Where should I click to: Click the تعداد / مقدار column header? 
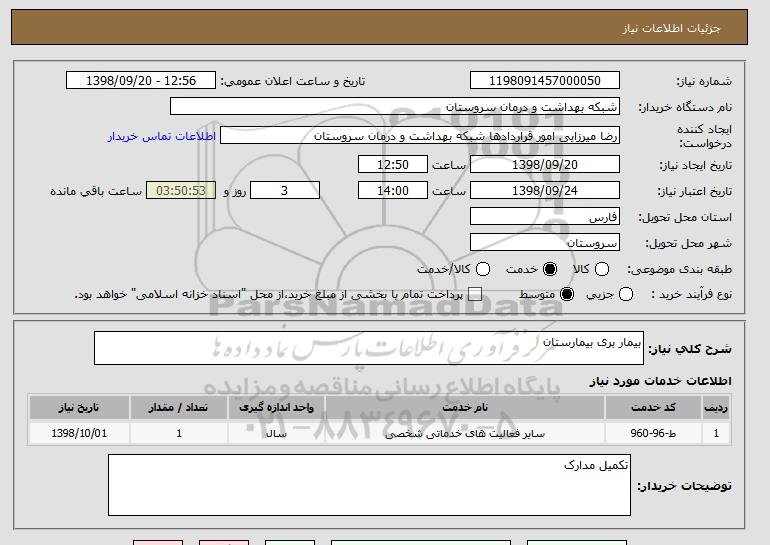tap(179, 408)
